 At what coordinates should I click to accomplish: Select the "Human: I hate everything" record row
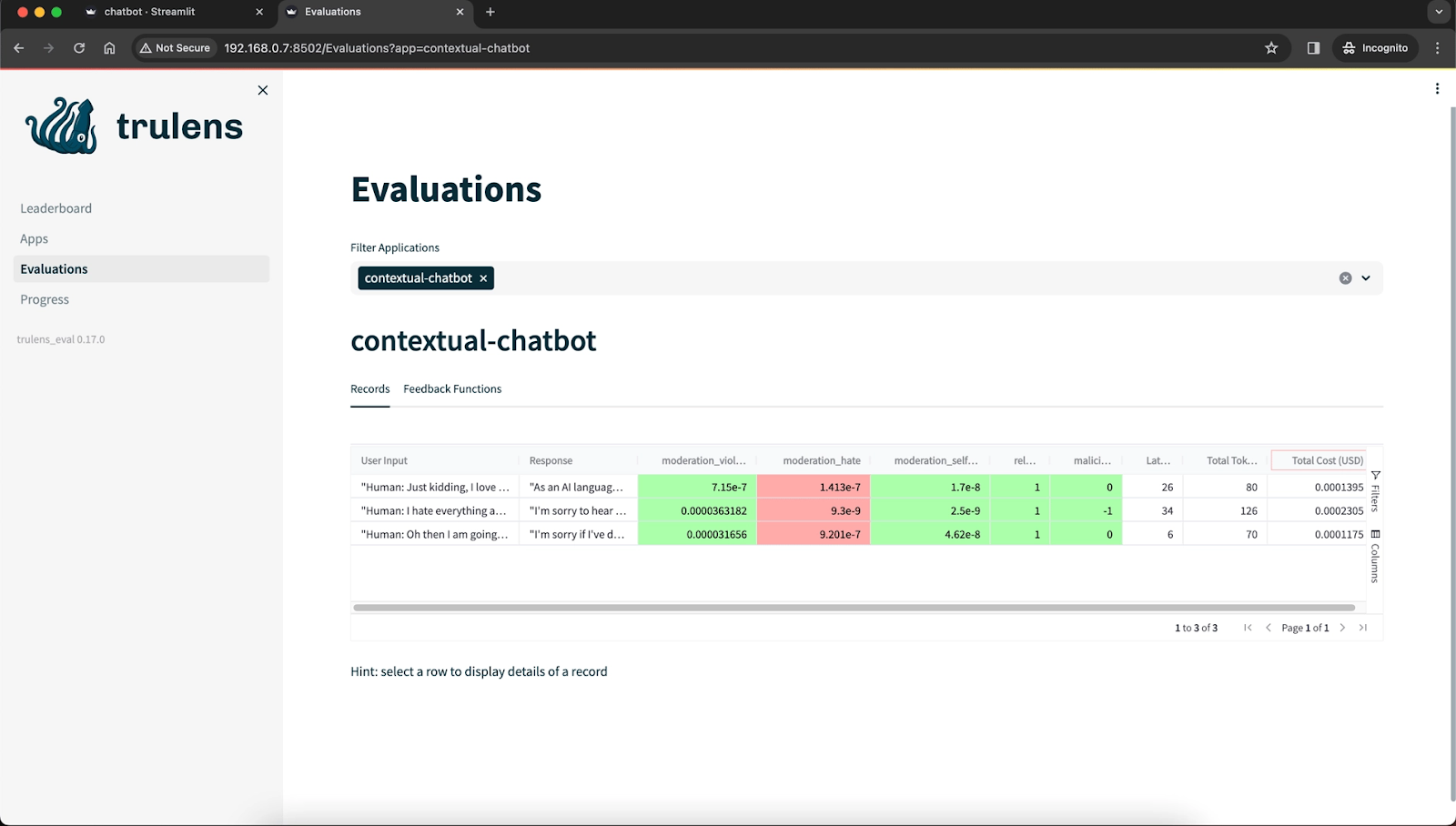click(x=434, y=510)
